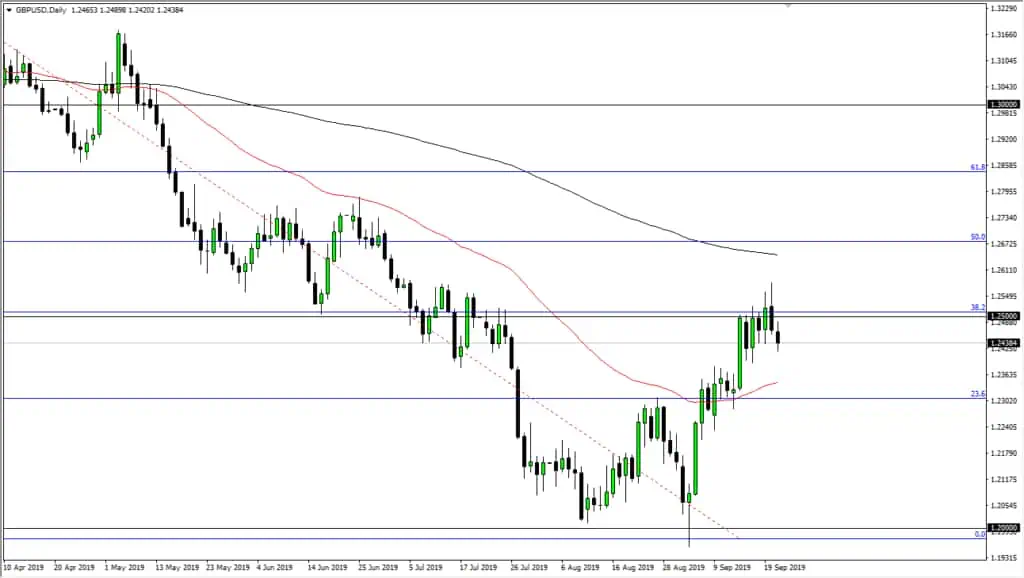Select the 1.25000 price tag on axis
Viewport: 1024px width, 578px height.
coord(1003,315)
